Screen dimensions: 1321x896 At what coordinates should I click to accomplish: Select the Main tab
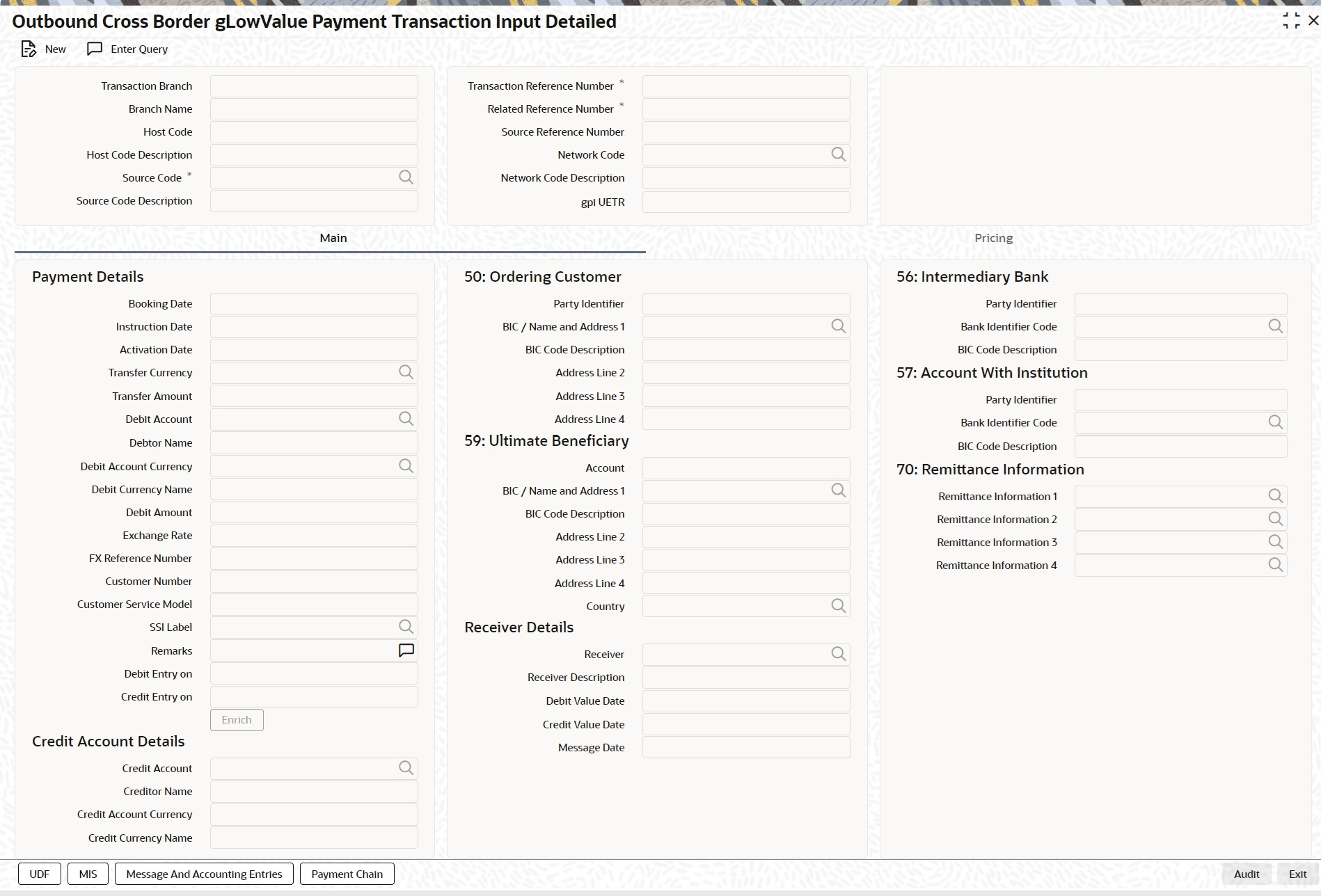(333, 238)
